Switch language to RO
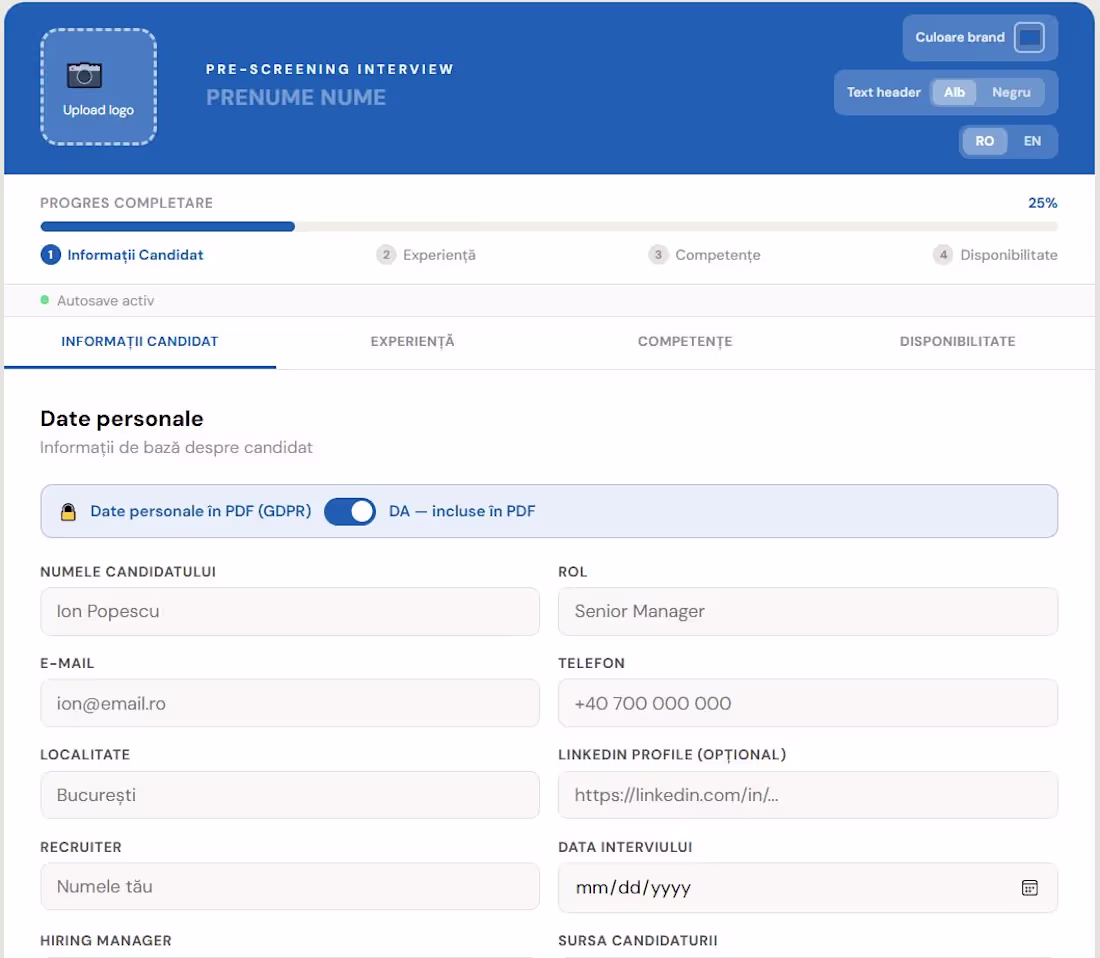This screenshot has height=958, width=1100. (x=984, y=141)
